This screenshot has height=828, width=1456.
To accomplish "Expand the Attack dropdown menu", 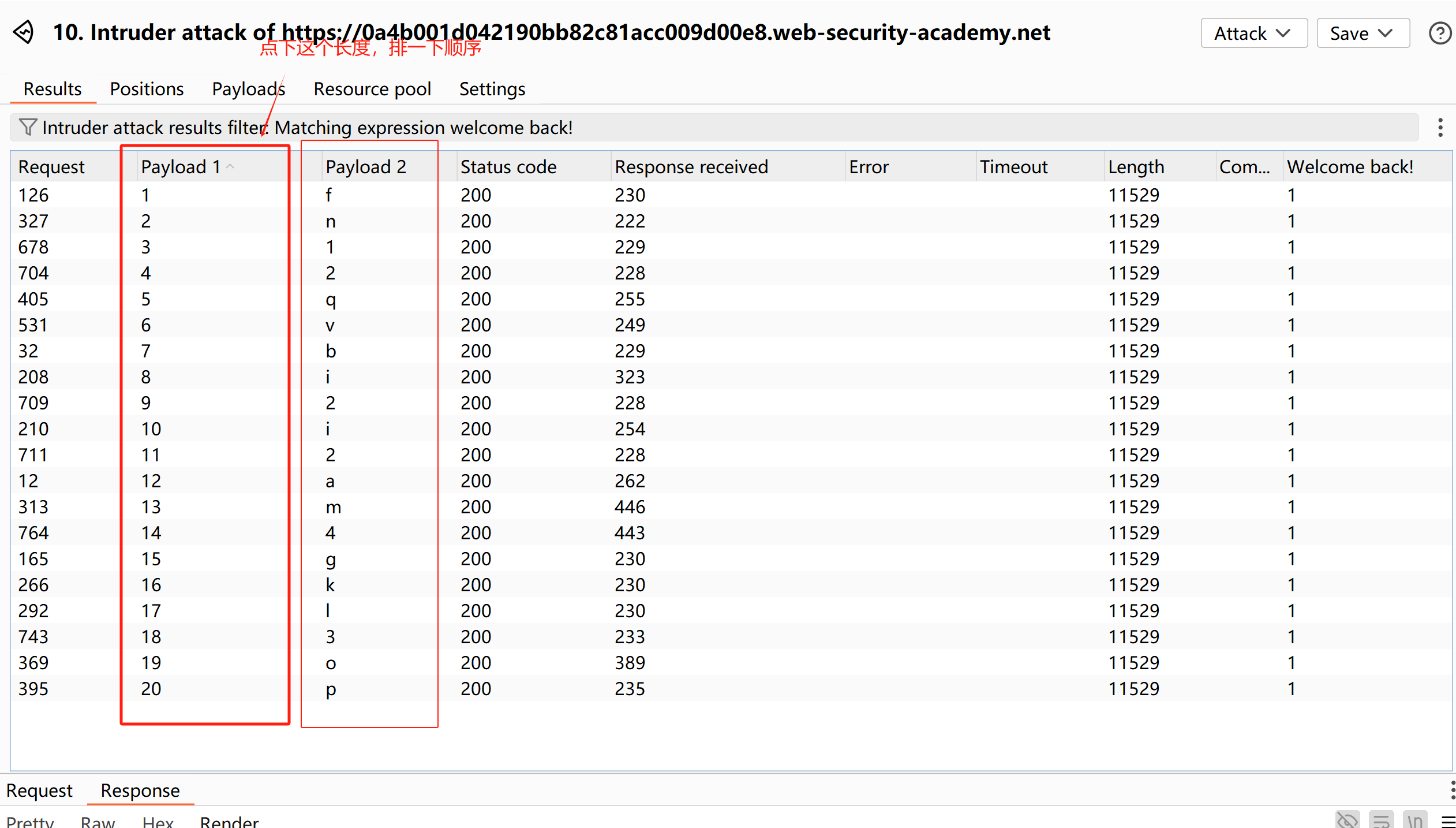I will [1253, 33].
